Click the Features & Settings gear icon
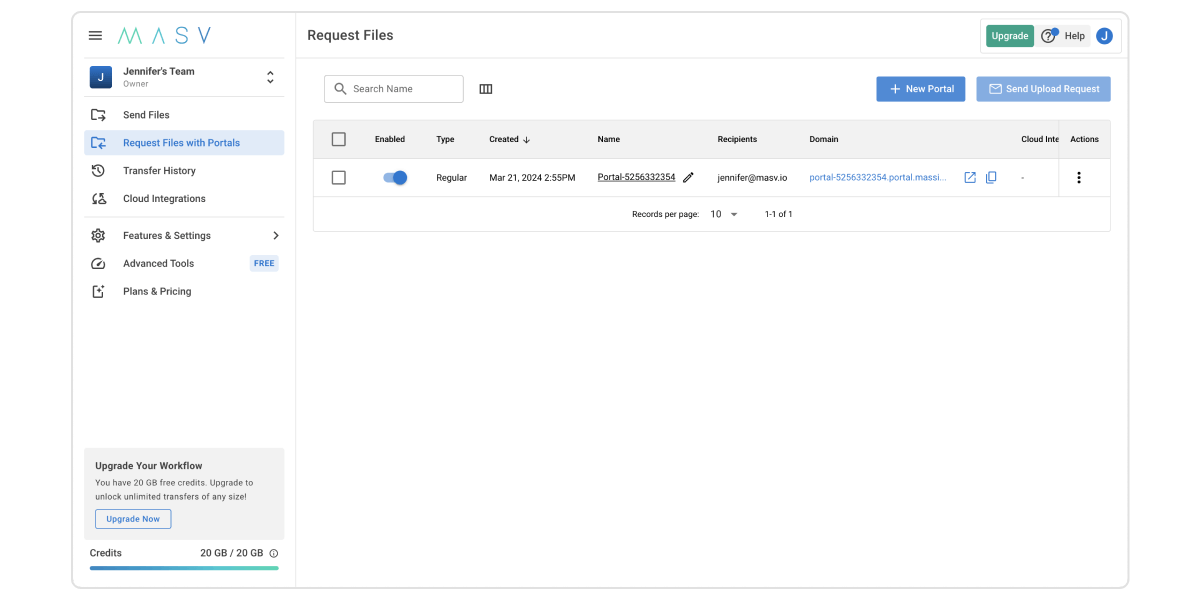 click(98, 236)
